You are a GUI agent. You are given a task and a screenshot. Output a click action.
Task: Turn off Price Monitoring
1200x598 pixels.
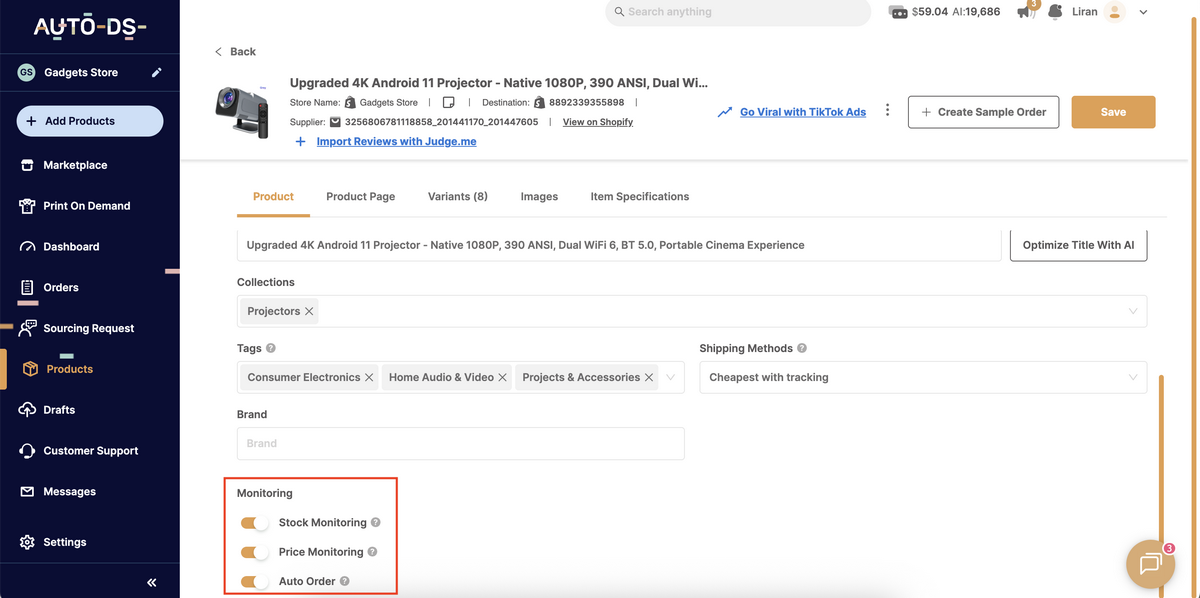(x=254, y=551)
